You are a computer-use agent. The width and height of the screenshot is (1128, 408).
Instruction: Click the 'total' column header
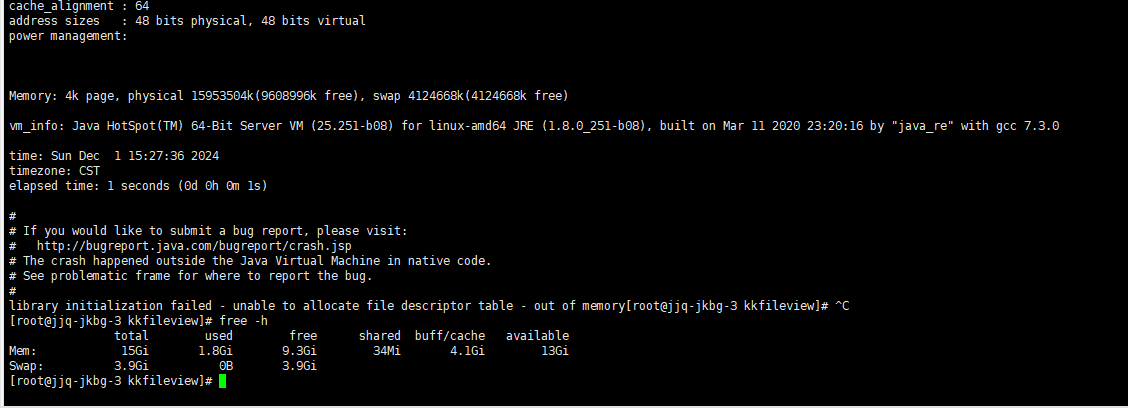pos(131,336)
